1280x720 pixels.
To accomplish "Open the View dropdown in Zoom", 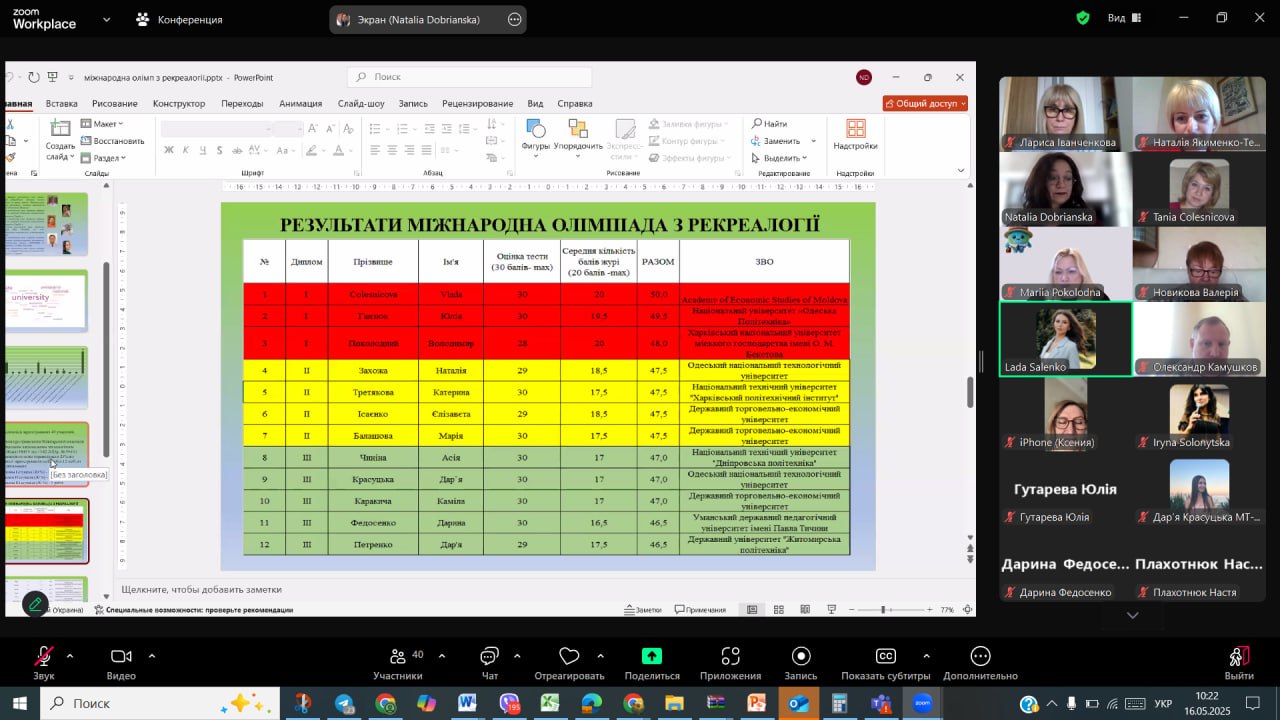I will tap(1123, 18).
